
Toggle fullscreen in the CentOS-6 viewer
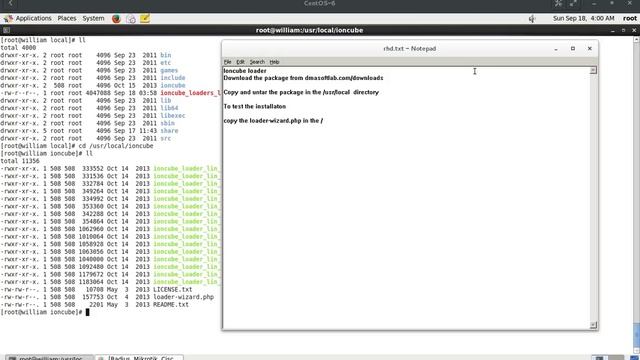click(x=573, y=3)
